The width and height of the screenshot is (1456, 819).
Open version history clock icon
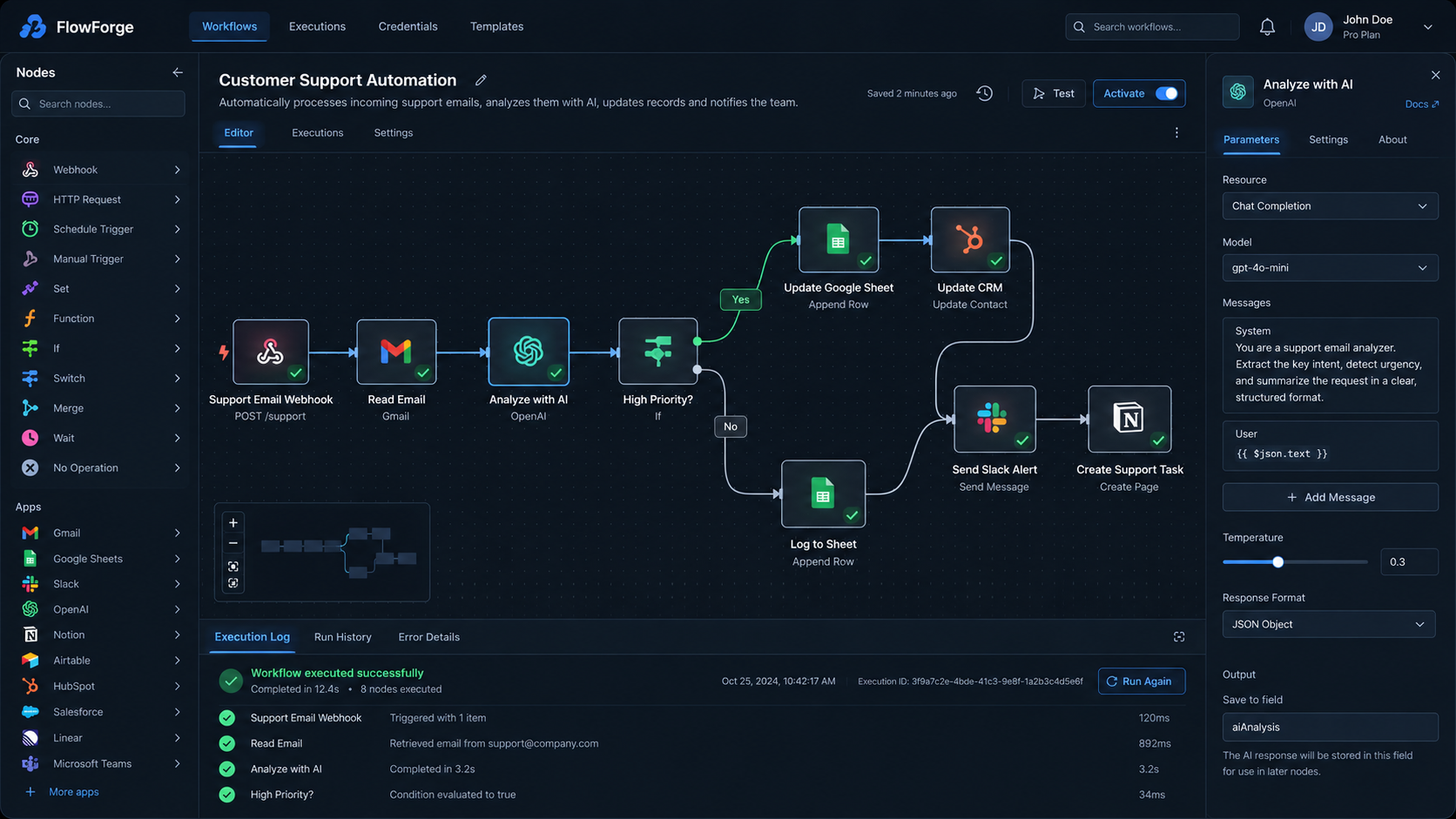[x=984, y=93]
